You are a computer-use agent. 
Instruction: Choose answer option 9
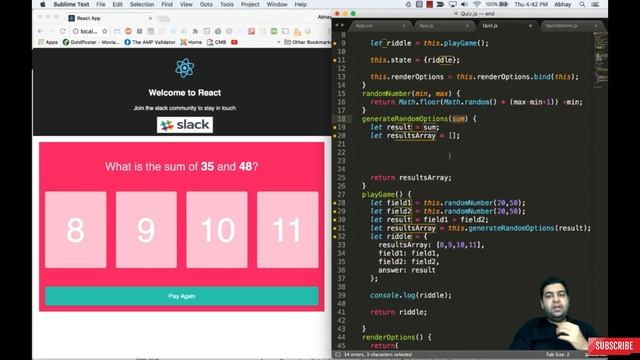click(146, 230)
